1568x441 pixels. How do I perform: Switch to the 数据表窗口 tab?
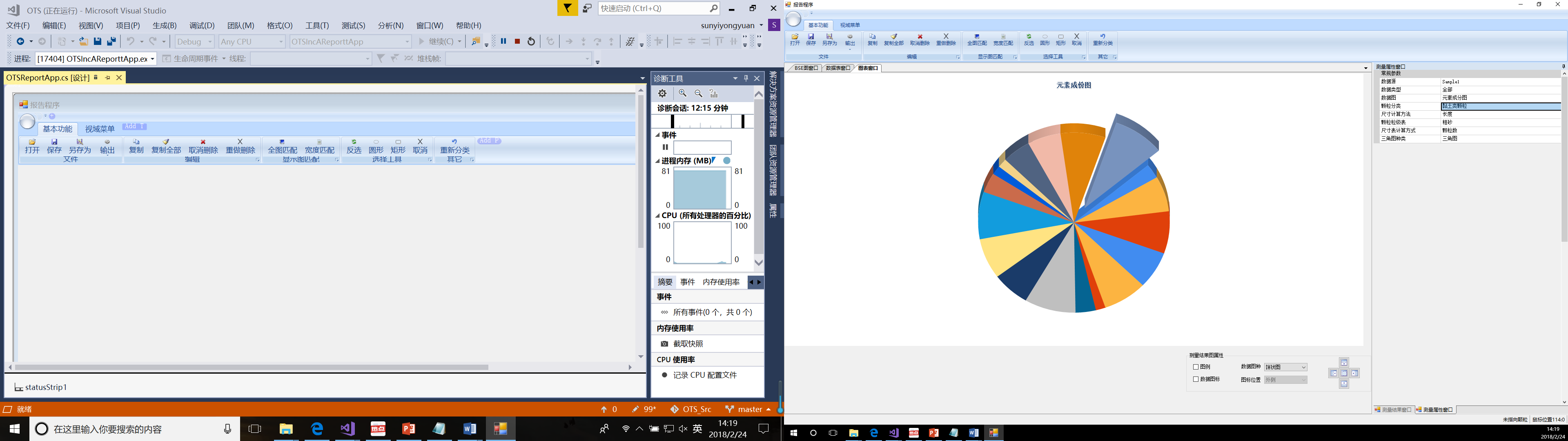pyautogui.click(x=837, y=68)
